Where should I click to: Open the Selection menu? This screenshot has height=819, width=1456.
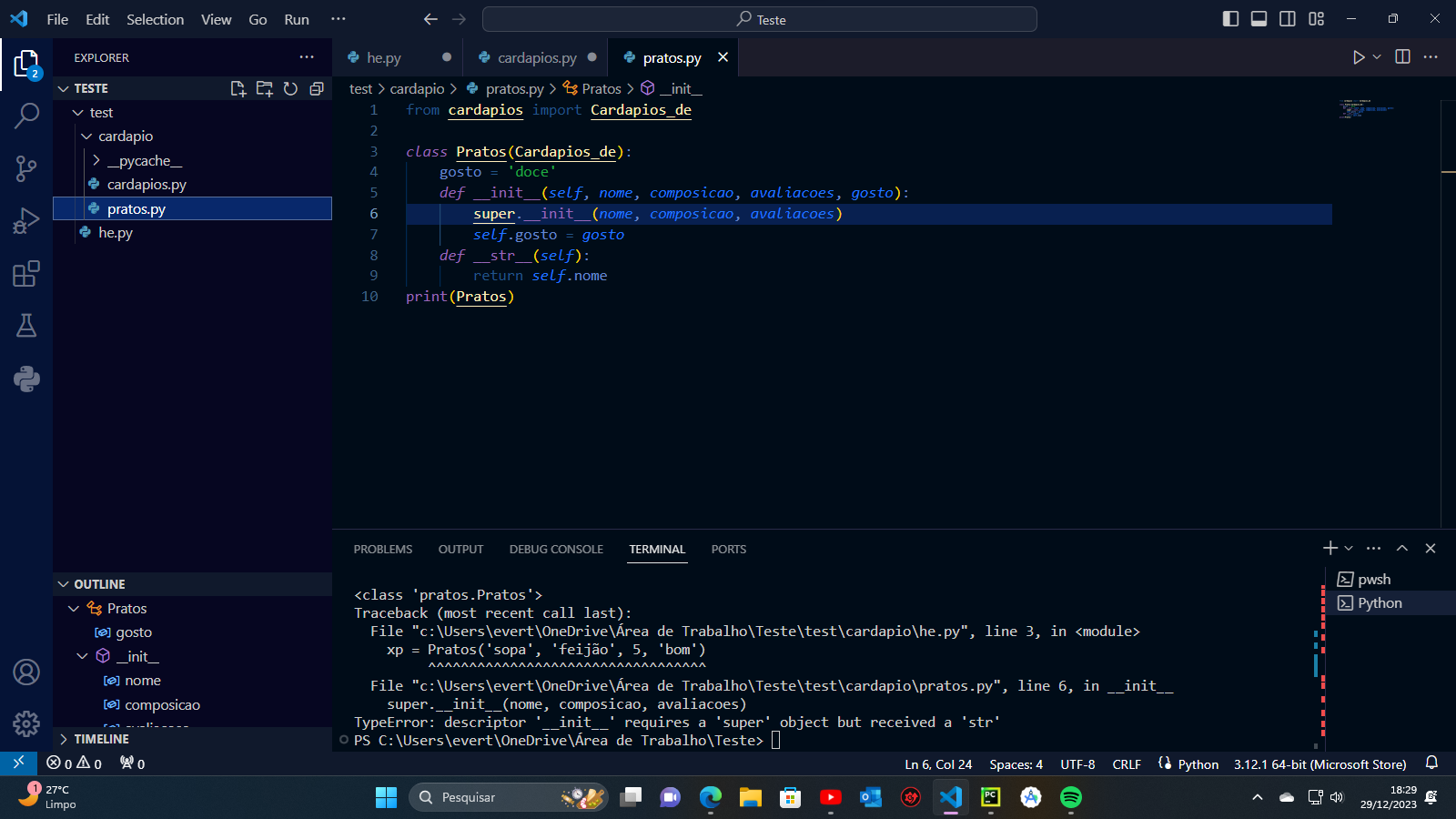155,19
